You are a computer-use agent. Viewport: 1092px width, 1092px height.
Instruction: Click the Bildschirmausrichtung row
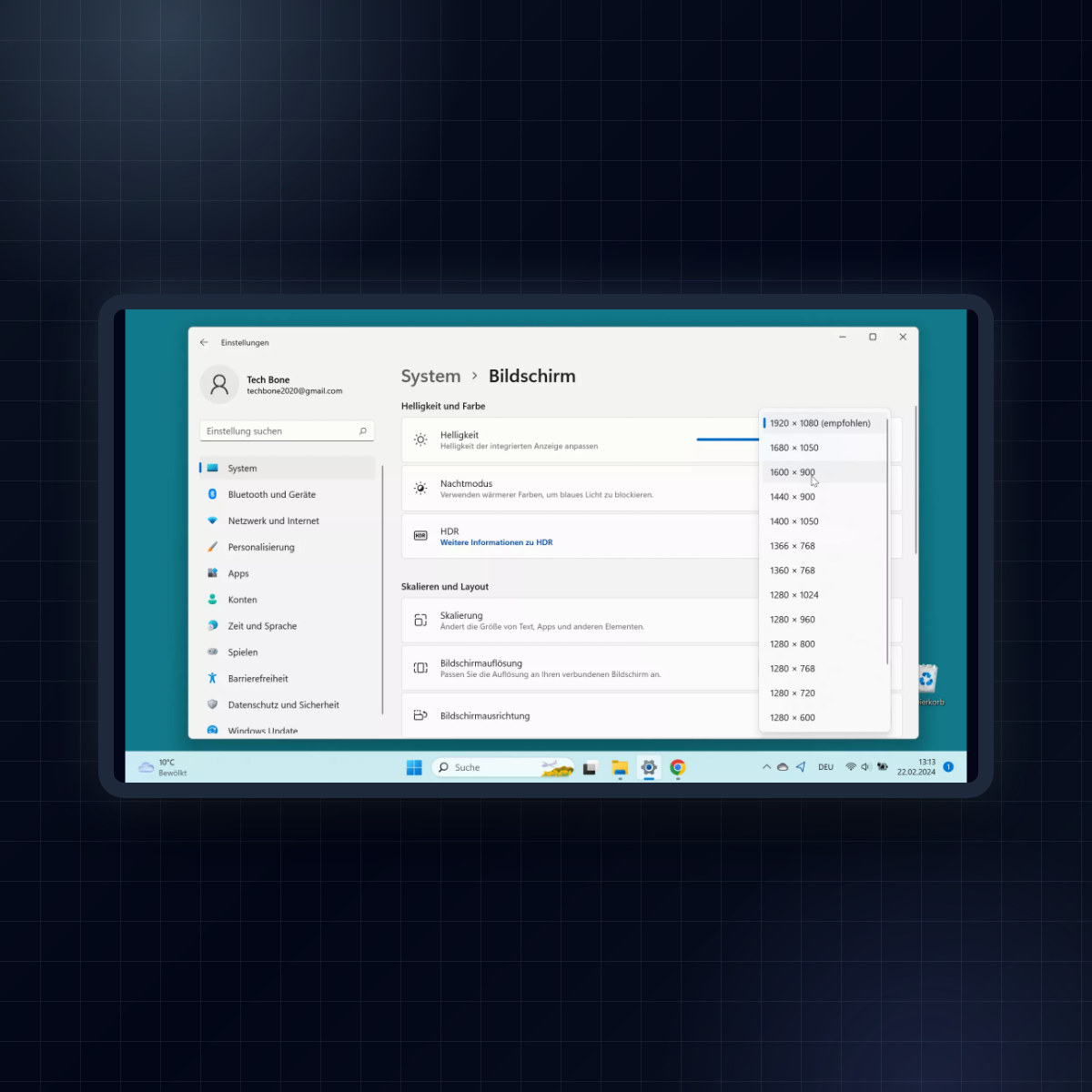coord(581,716)
